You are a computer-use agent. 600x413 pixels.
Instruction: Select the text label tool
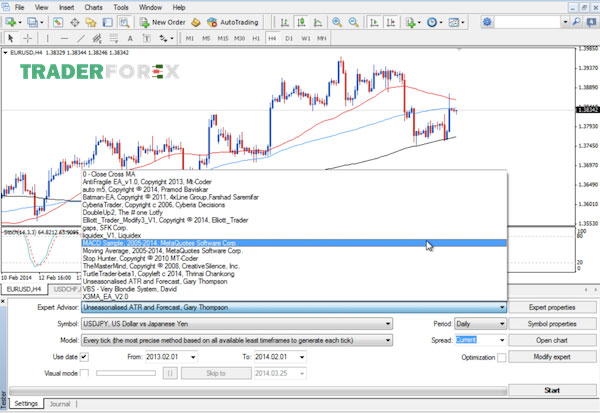click(x=147, y=38)
